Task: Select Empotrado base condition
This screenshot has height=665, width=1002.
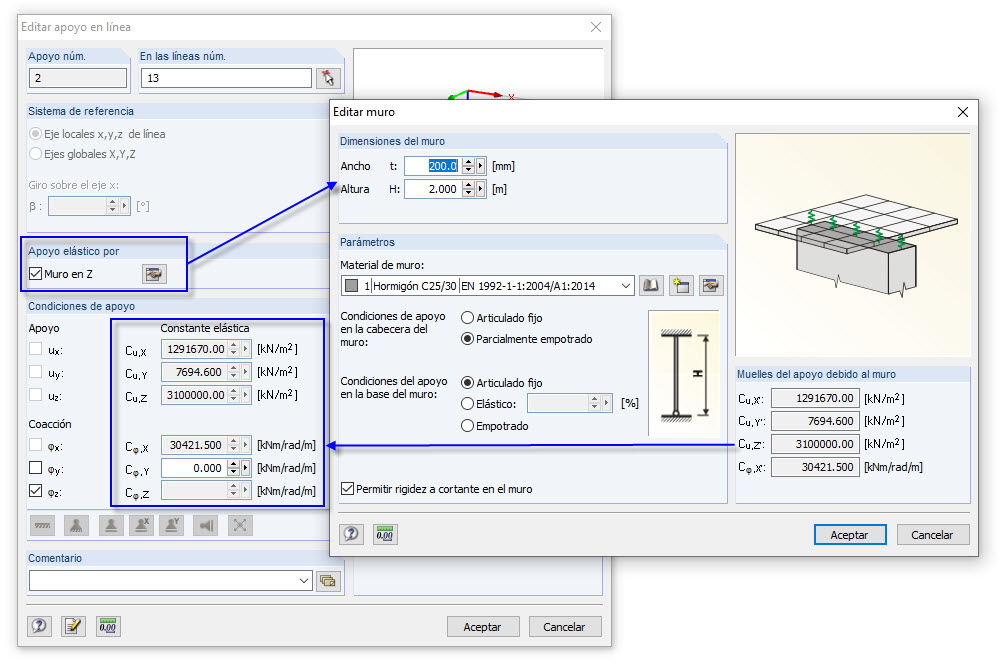Action: [x=467, y=425]
